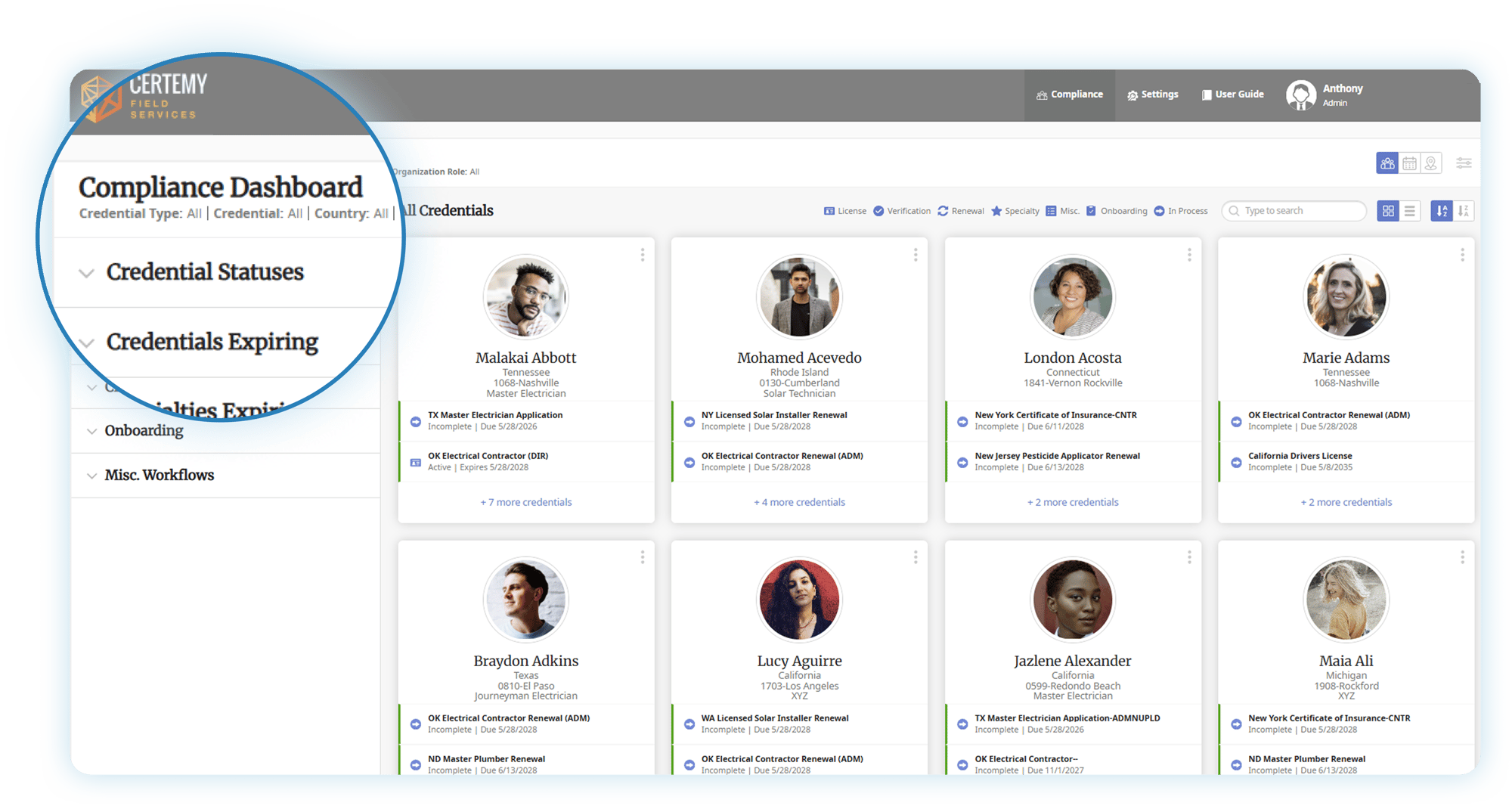Open kebab menu on London Acosta card
1512x806 pixels.
[x=1189, y=255]
